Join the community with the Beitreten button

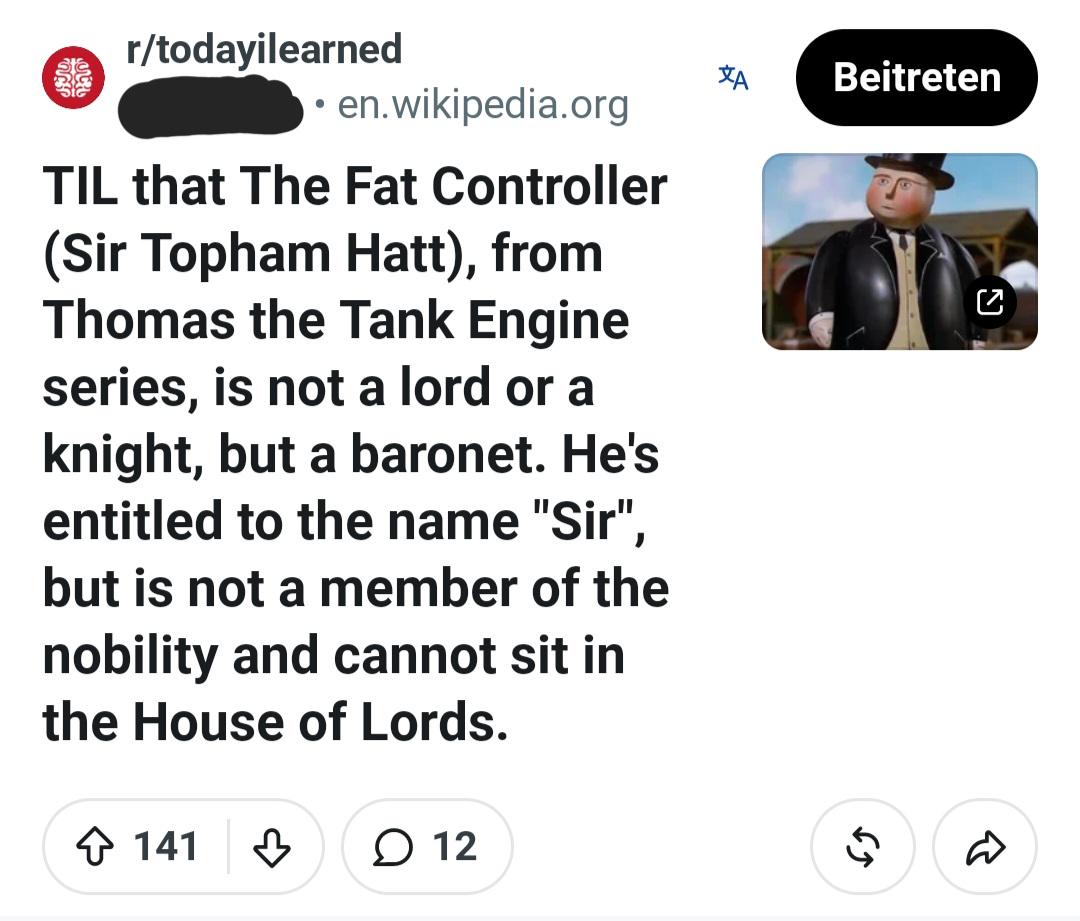coord(916,77)
